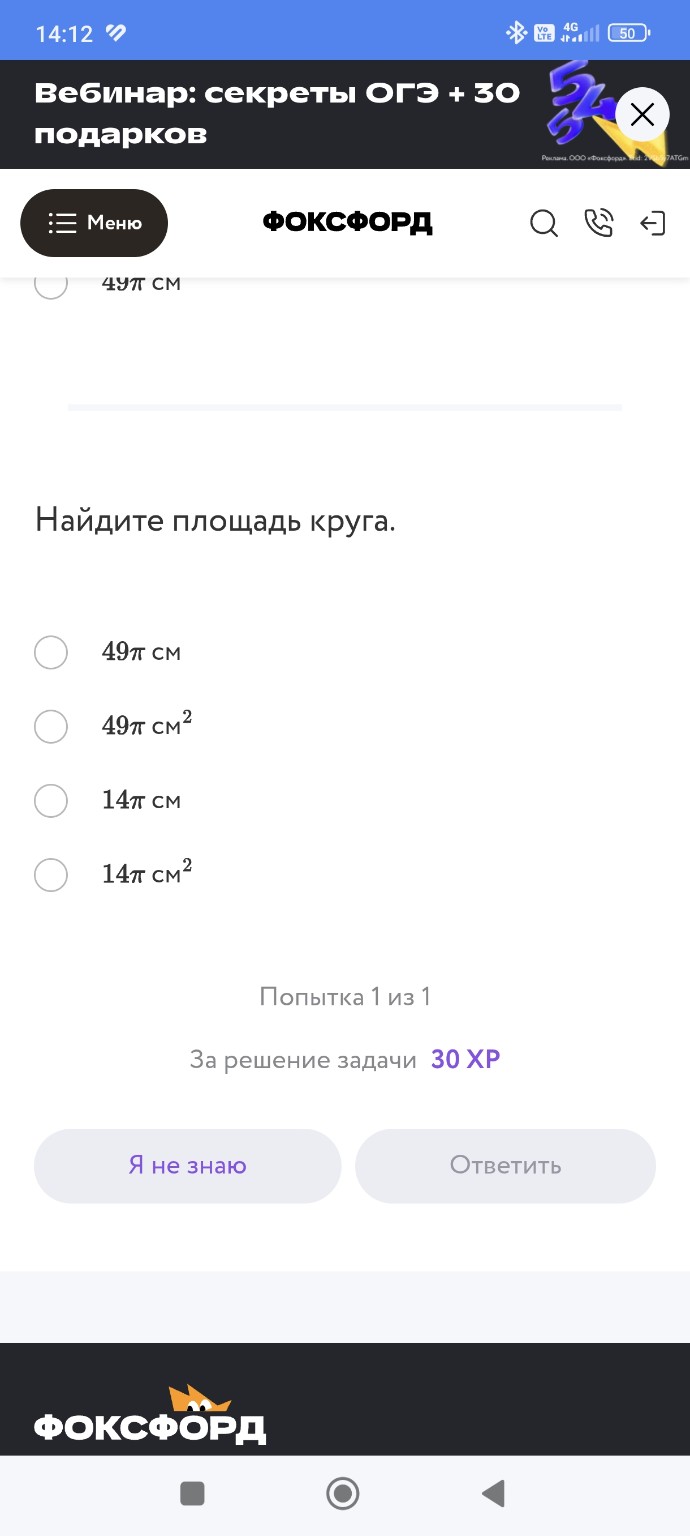Image resolution: width=690 pixels, height=1536 pixels.
Task: Click the Я не знаю button
Action: tap(187, 1165)
